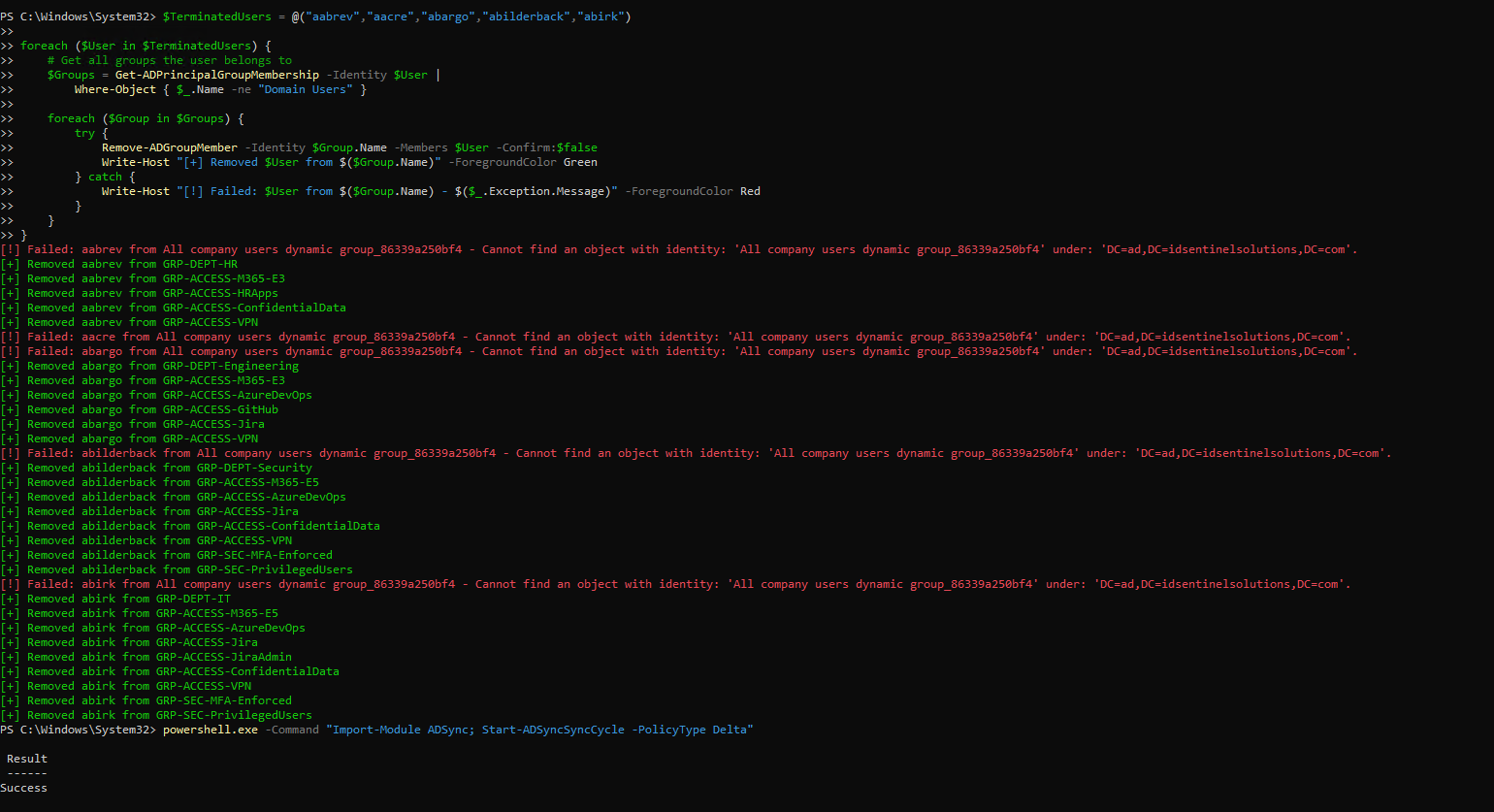
Task: Click 'Removed abirk from GRP-ACCESS-AzureDevOps' line
Action: pos(152,628)
